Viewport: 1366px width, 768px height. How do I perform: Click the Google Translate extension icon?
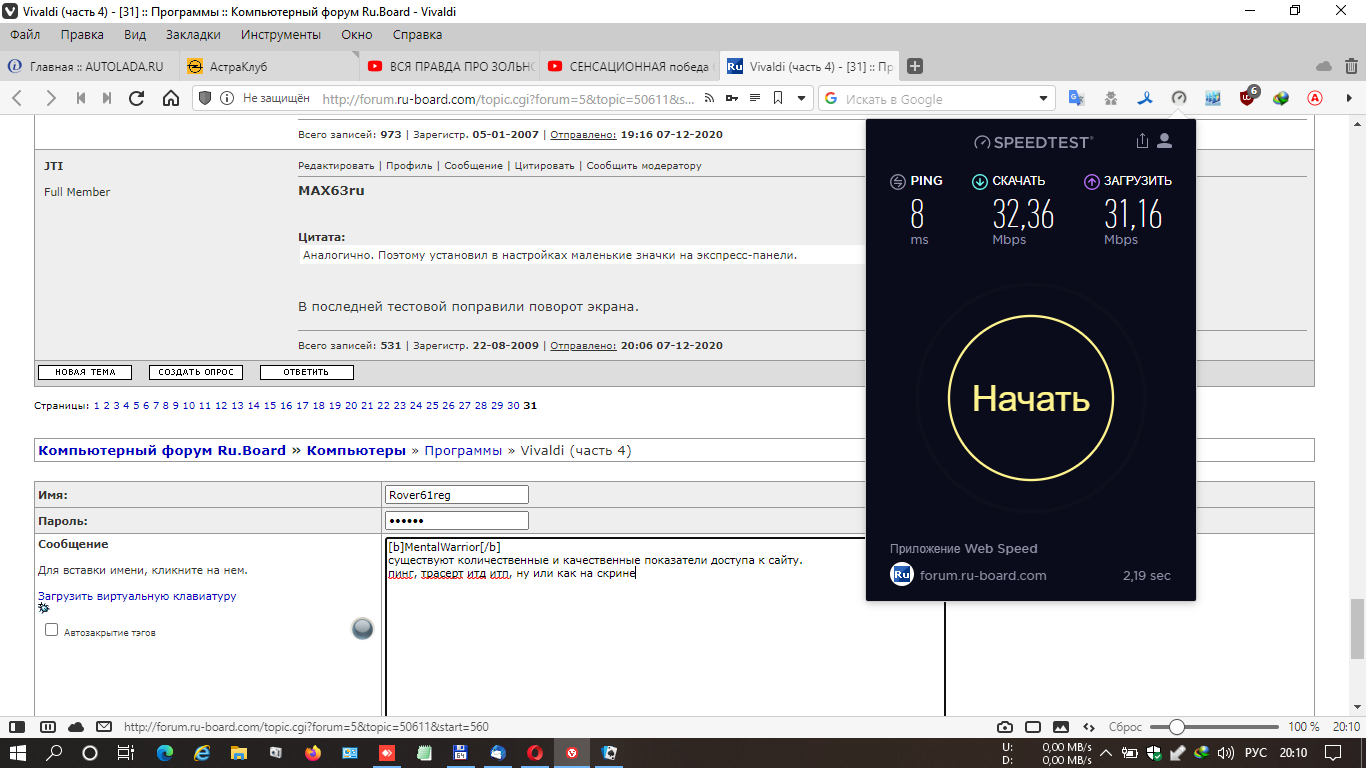pos(1076,98)
